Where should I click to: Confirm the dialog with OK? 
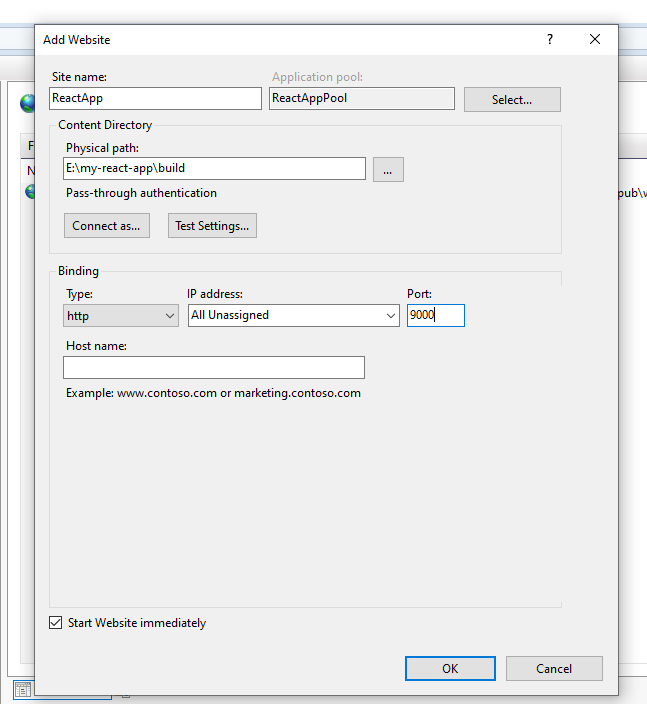[450, 668]
